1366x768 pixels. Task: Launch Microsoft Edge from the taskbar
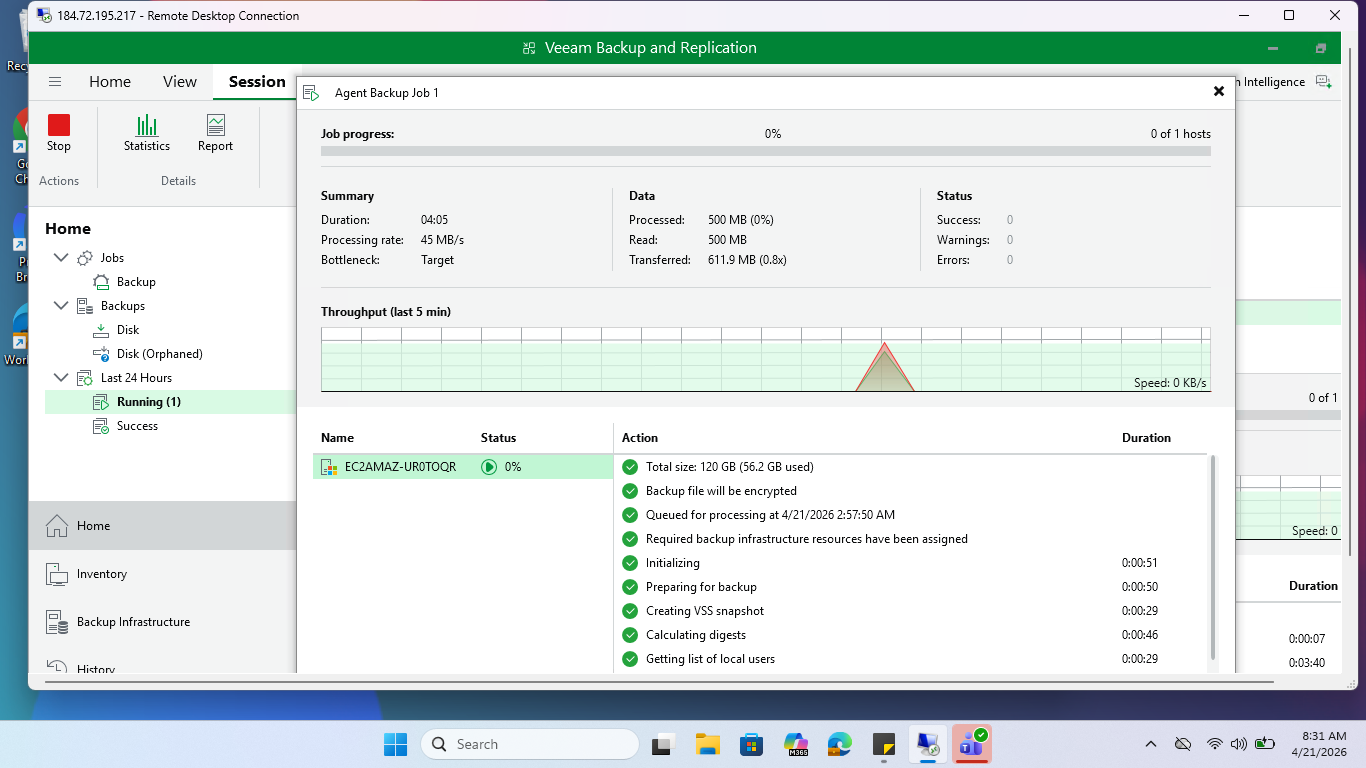coord(839,744)
